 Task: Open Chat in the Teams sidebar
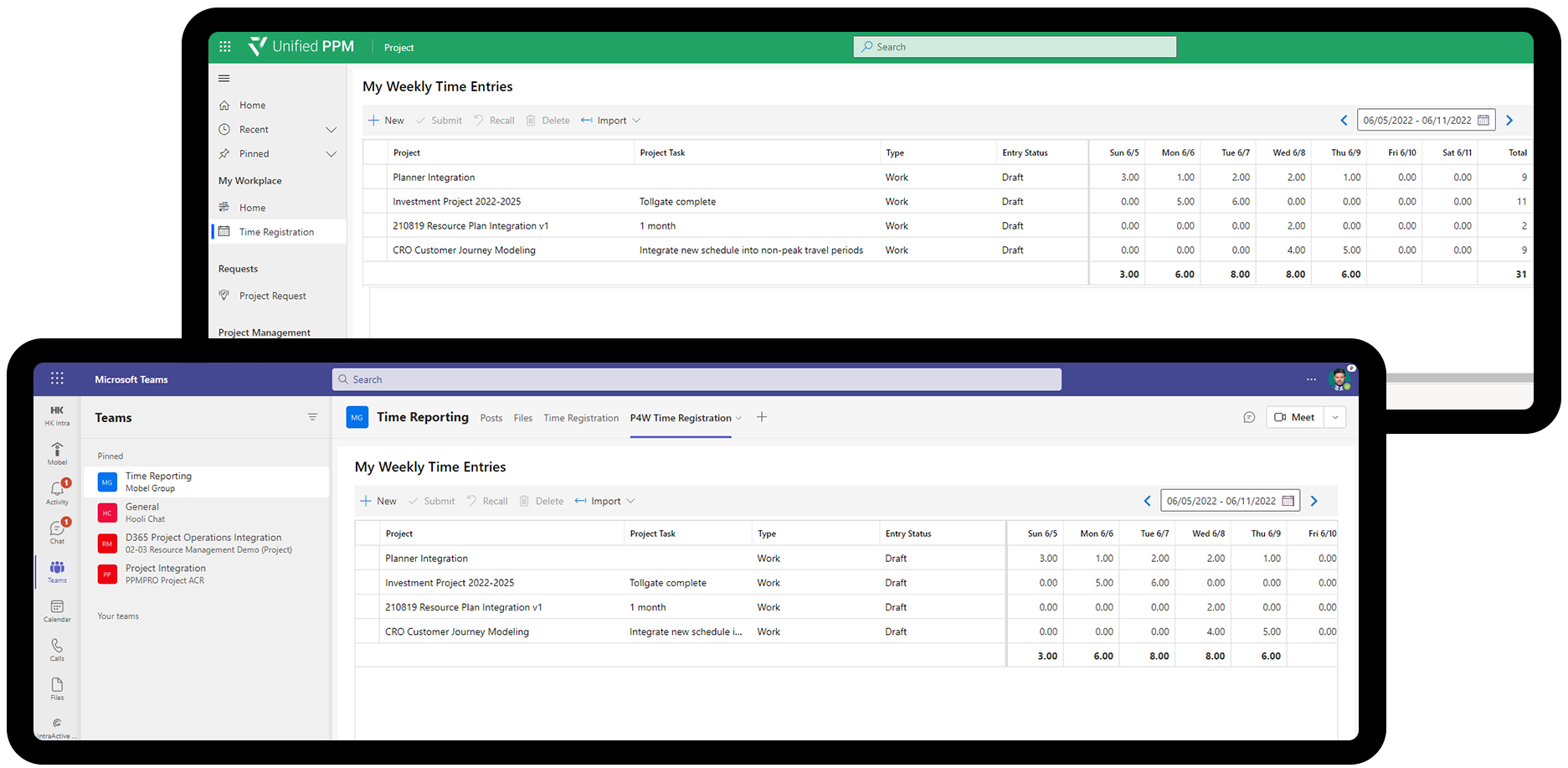click(x=57, y=532)
